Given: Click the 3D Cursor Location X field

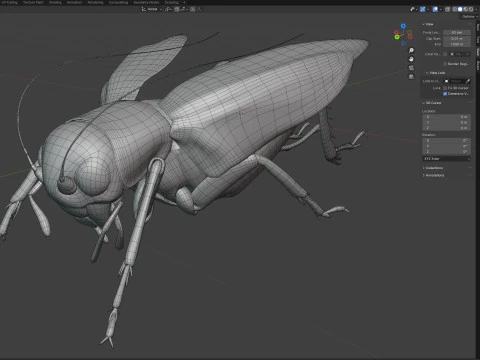Looking at the screenshot, I should click(447, 117).
